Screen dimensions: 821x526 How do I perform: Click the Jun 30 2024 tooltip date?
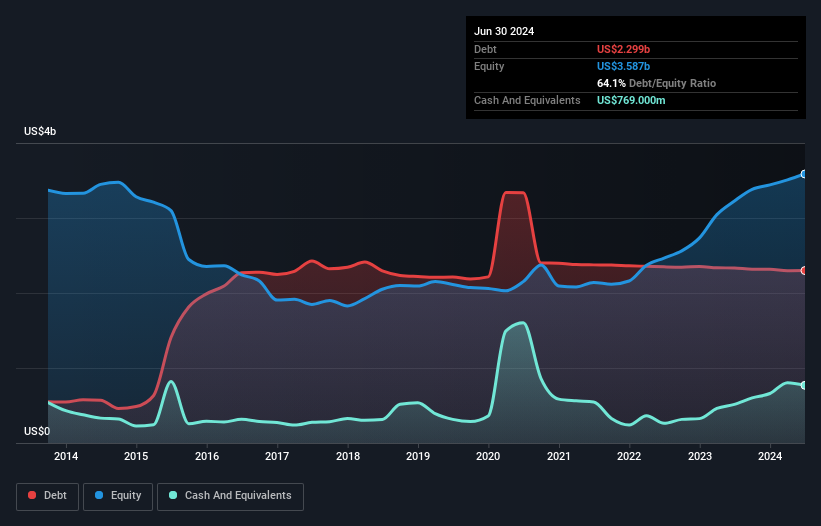click(x=504, y=31)
